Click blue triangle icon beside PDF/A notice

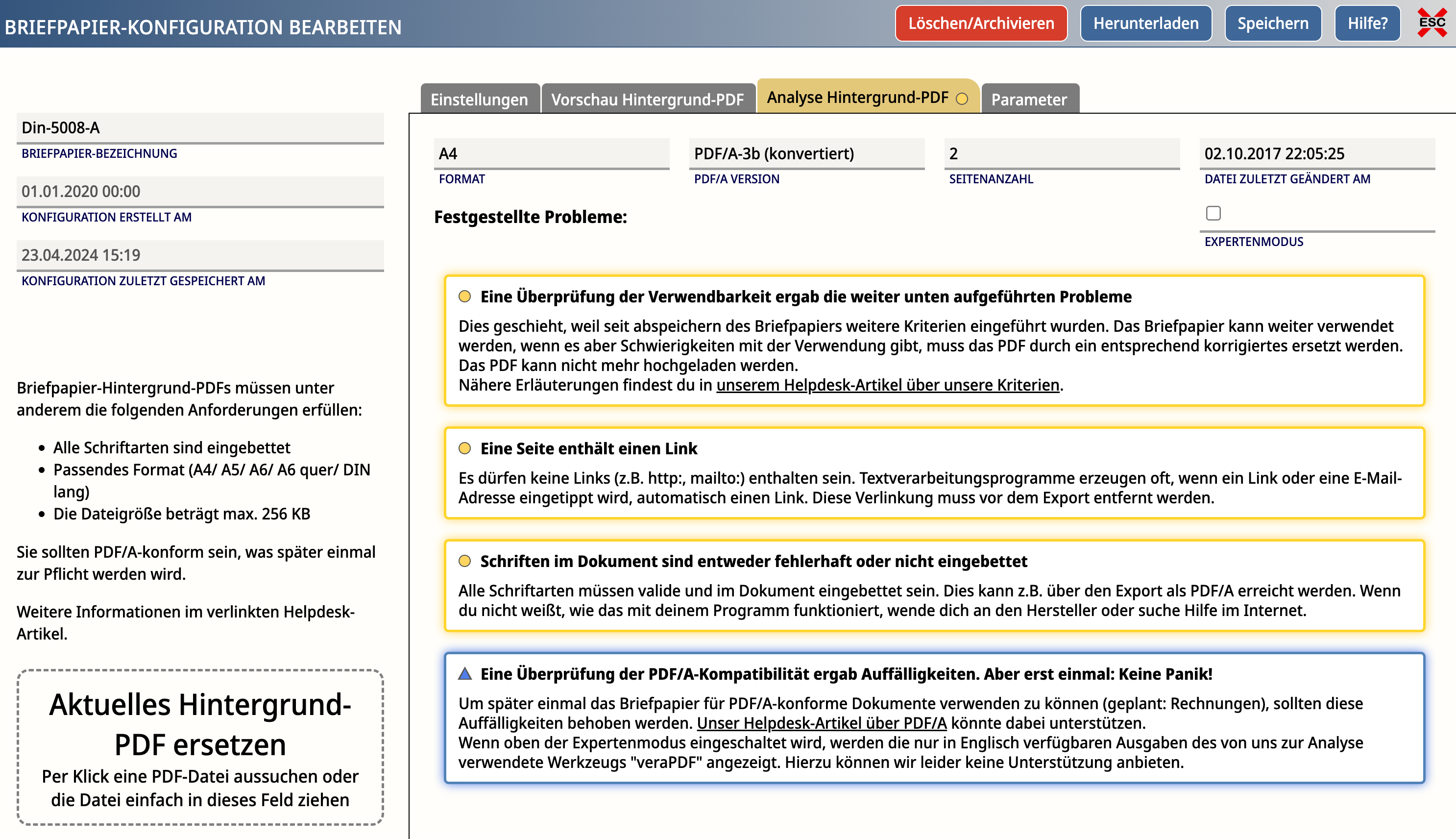tap(465, 674)
